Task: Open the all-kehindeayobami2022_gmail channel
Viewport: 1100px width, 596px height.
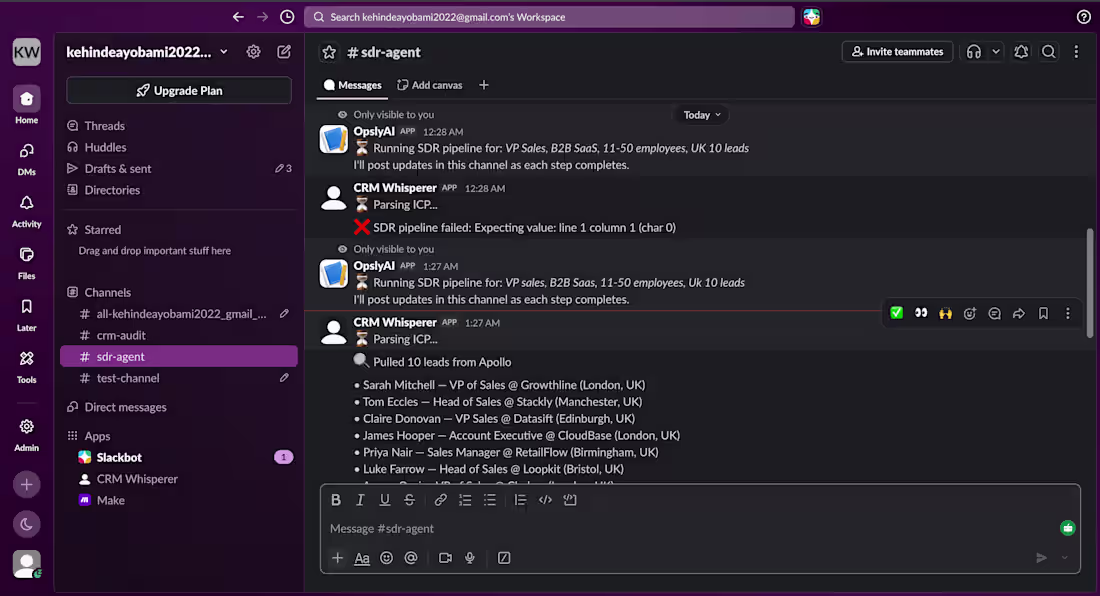Action: (179, 313)
